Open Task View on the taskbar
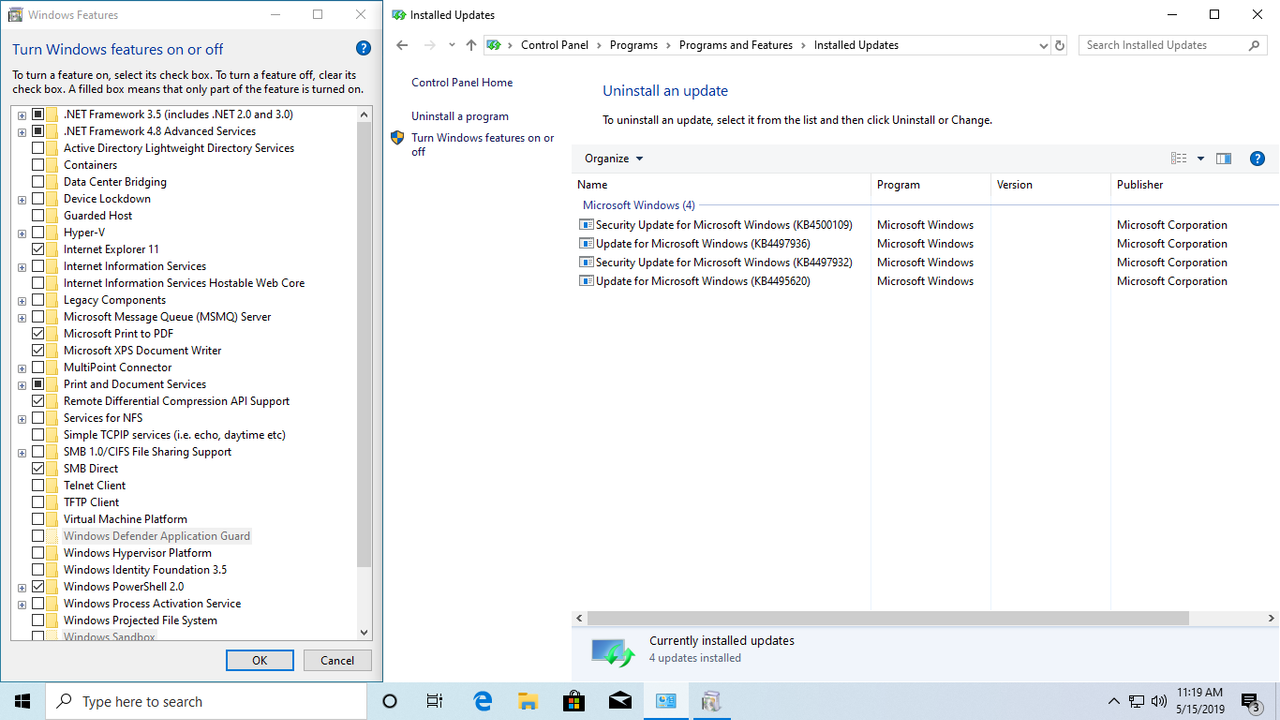The width and height of the screenshot is (1280, 720). [x=435, y=701]
